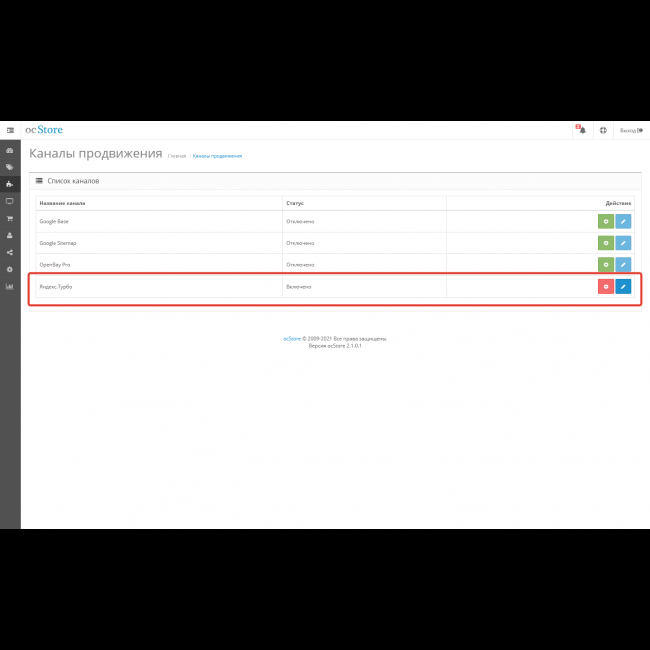Image resolution: width=650 pixels, height=650 pixels.
Task: Click the Выход logout link
Action: point(630,130)
